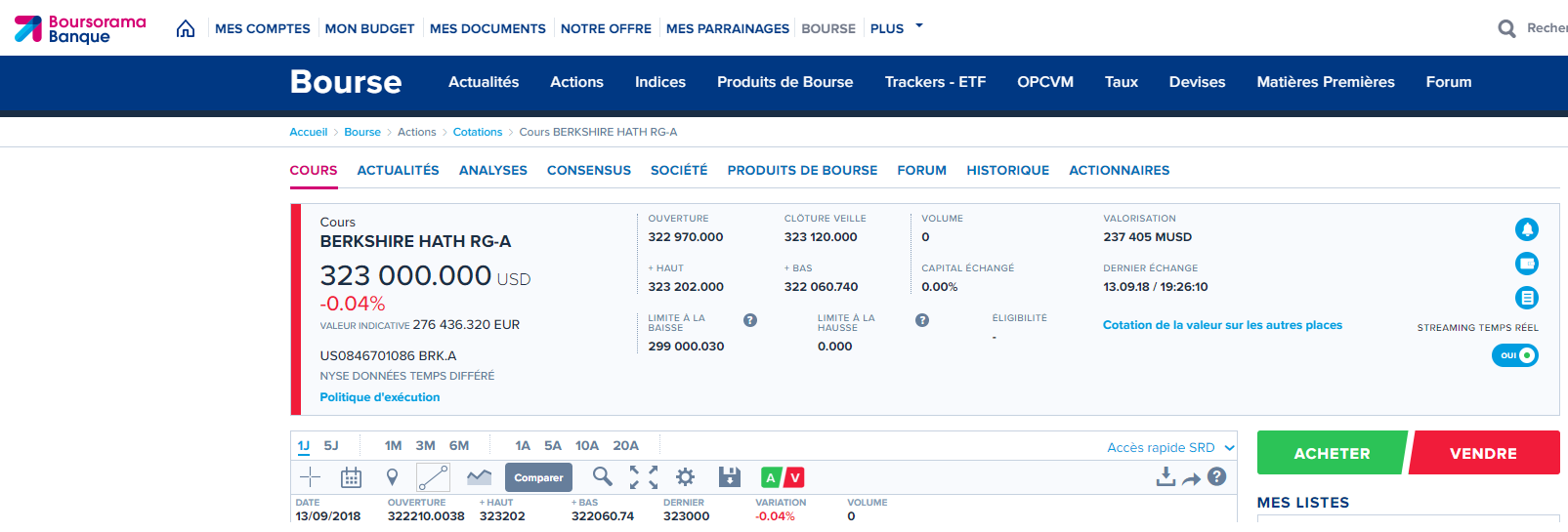The height and width of the screenshot is (532, 1568).
Task: Open the CONSENSUS tab
Action: click(x=589, y=170)
